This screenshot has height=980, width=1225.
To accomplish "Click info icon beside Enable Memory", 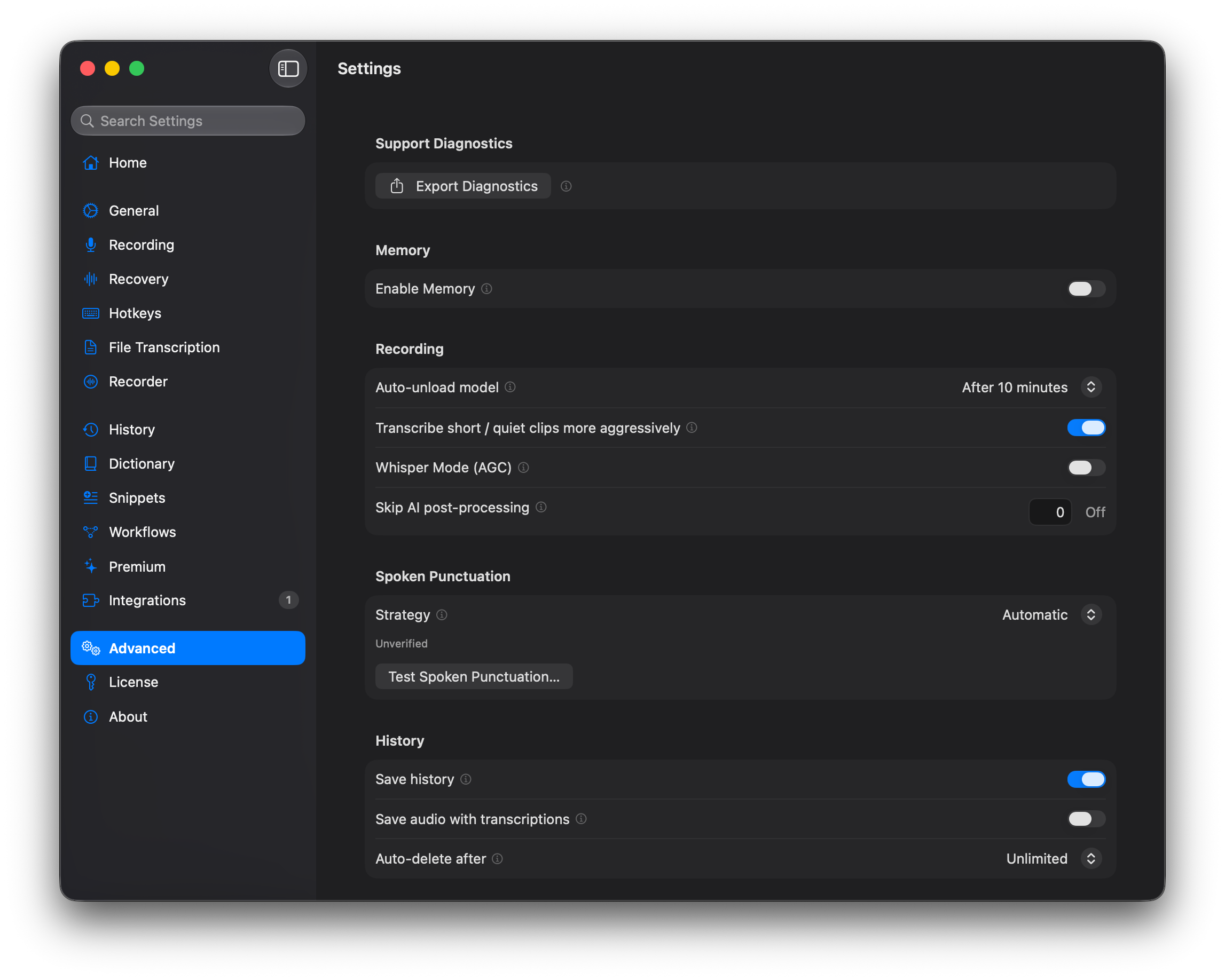I will (487, 289).
